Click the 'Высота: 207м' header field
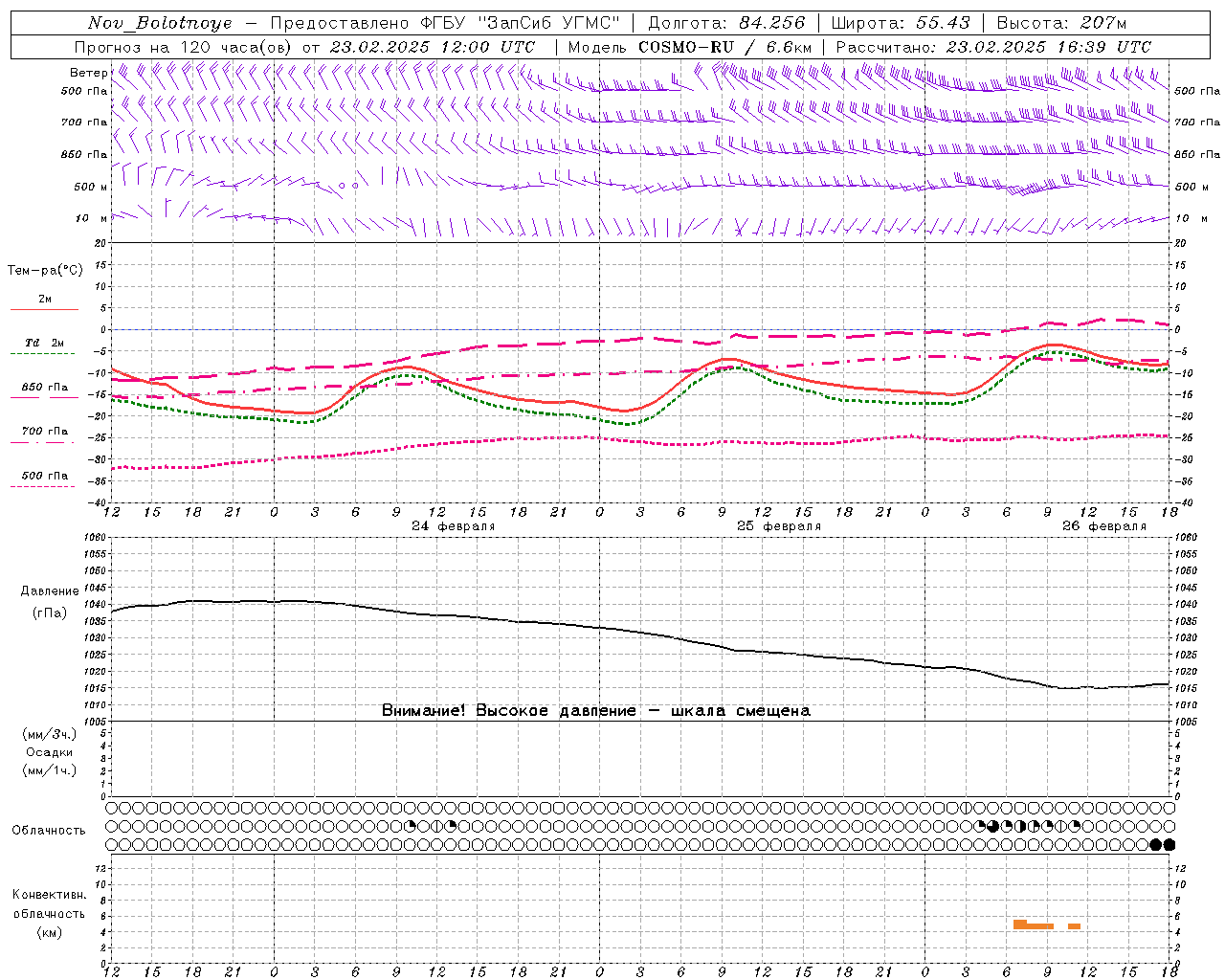Image resolution: width=1225 pixels, height=980 pixels. pos(1062,23)
